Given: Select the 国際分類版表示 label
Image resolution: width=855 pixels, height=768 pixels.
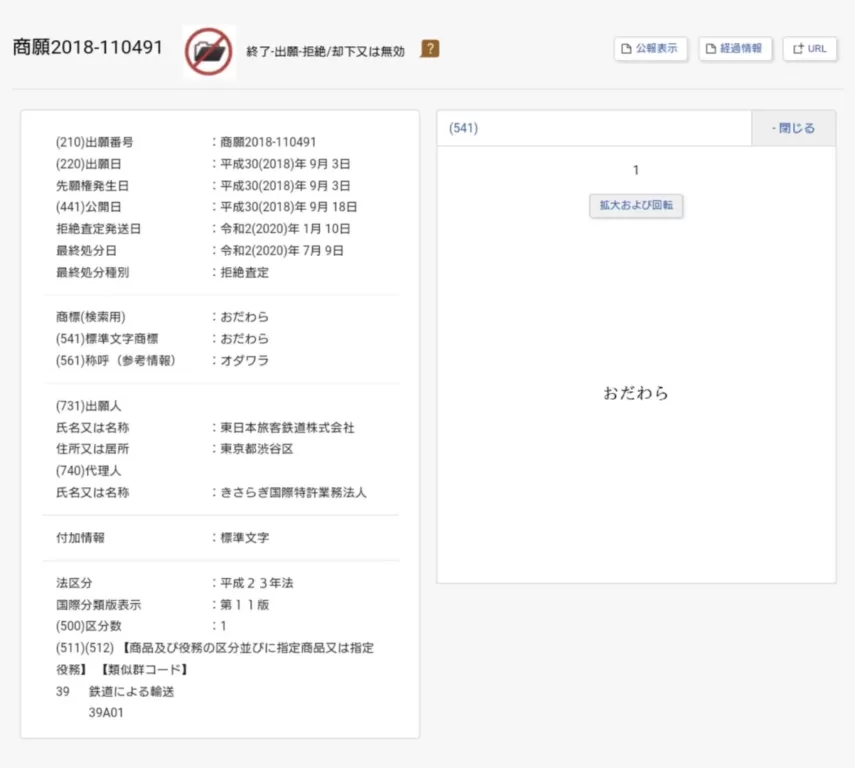Looking at the screenshot, I should pyautogui.click(x=98, y=605).
